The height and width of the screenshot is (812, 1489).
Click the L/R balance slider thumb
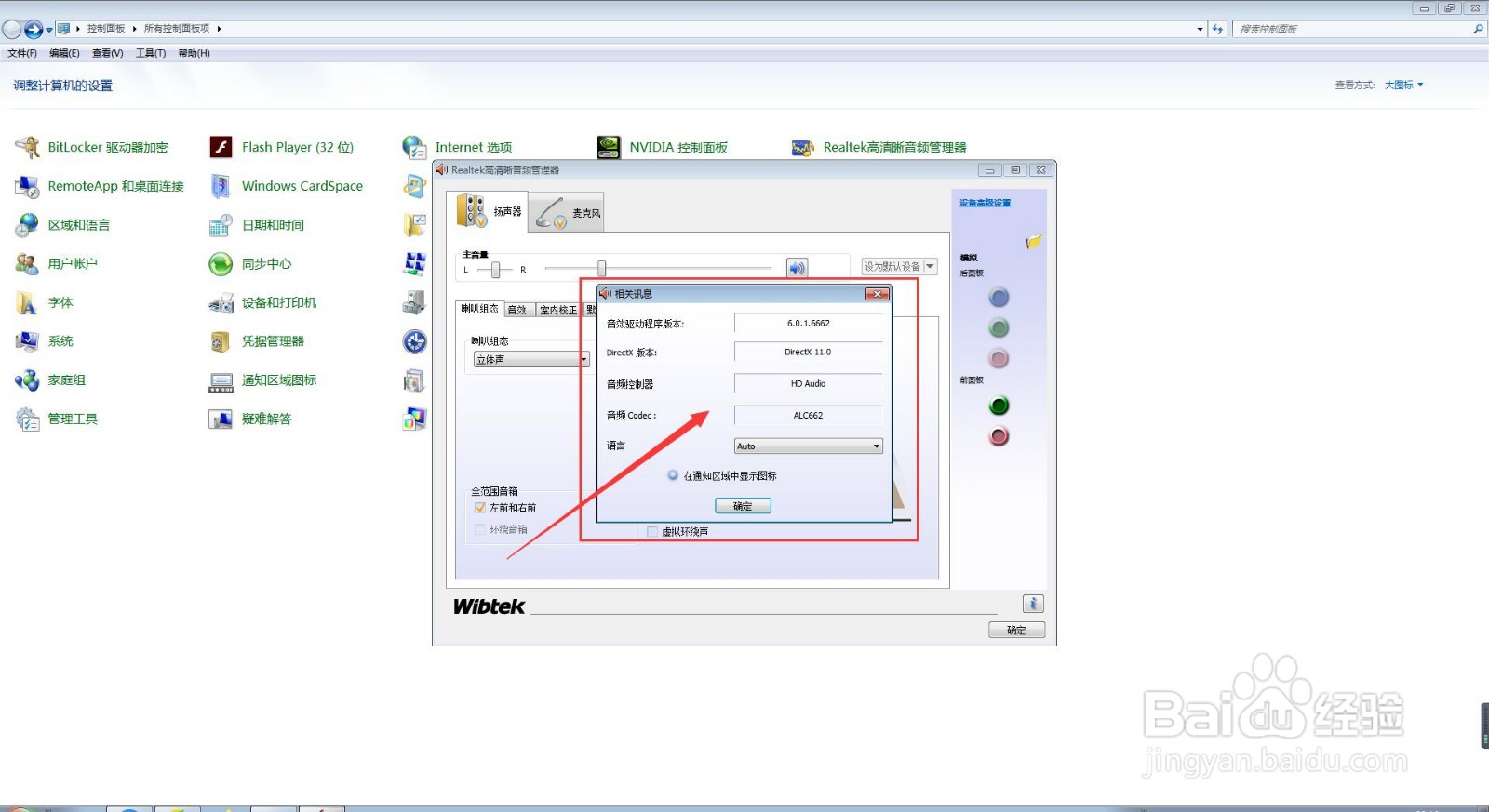pyautogui.click(x=495, y=270)
